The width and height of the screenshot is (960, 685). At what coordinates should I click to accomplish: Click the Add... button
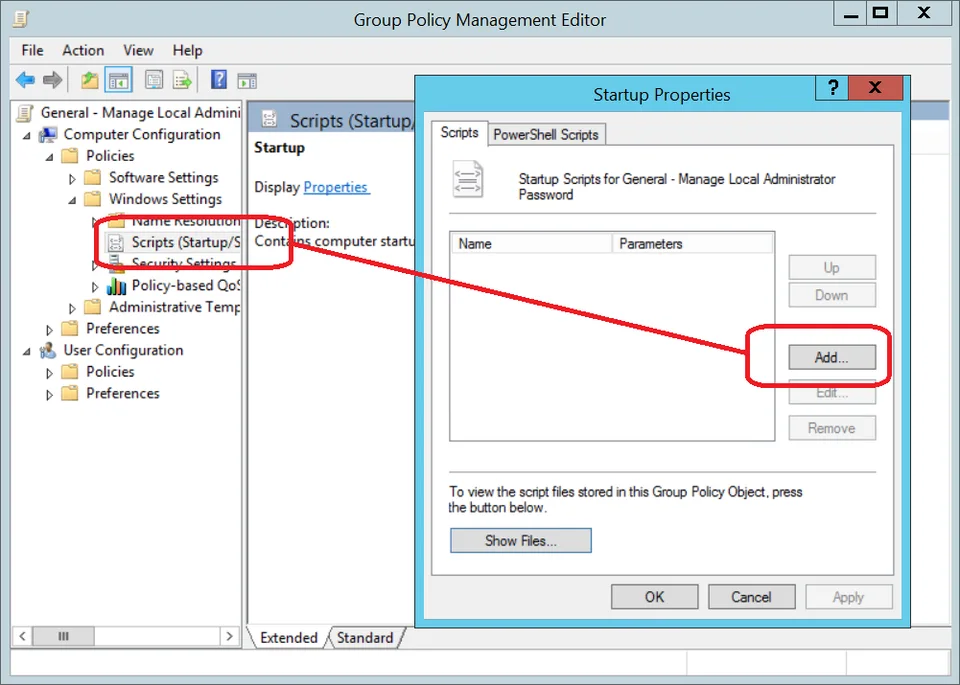point(831,357)
